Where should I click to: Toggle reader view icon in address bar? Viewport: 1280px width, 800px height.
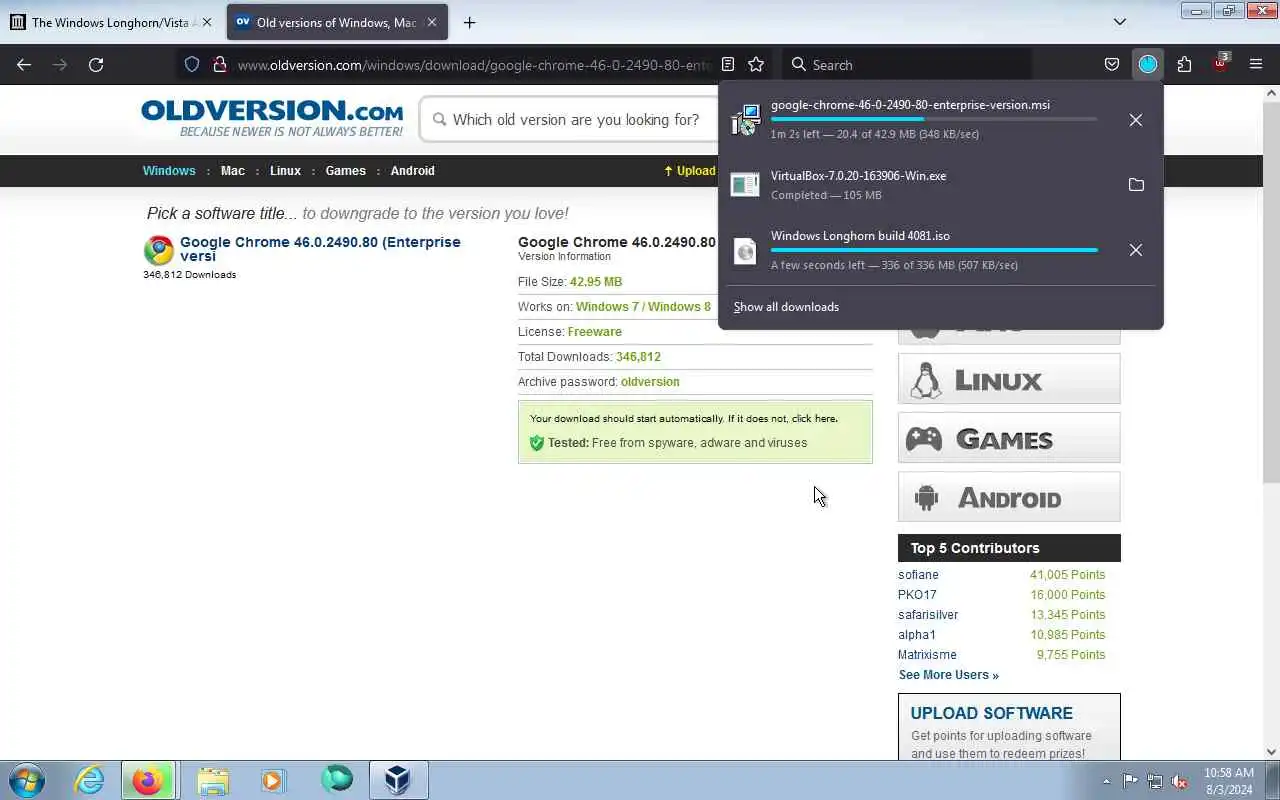coord(728,65)
